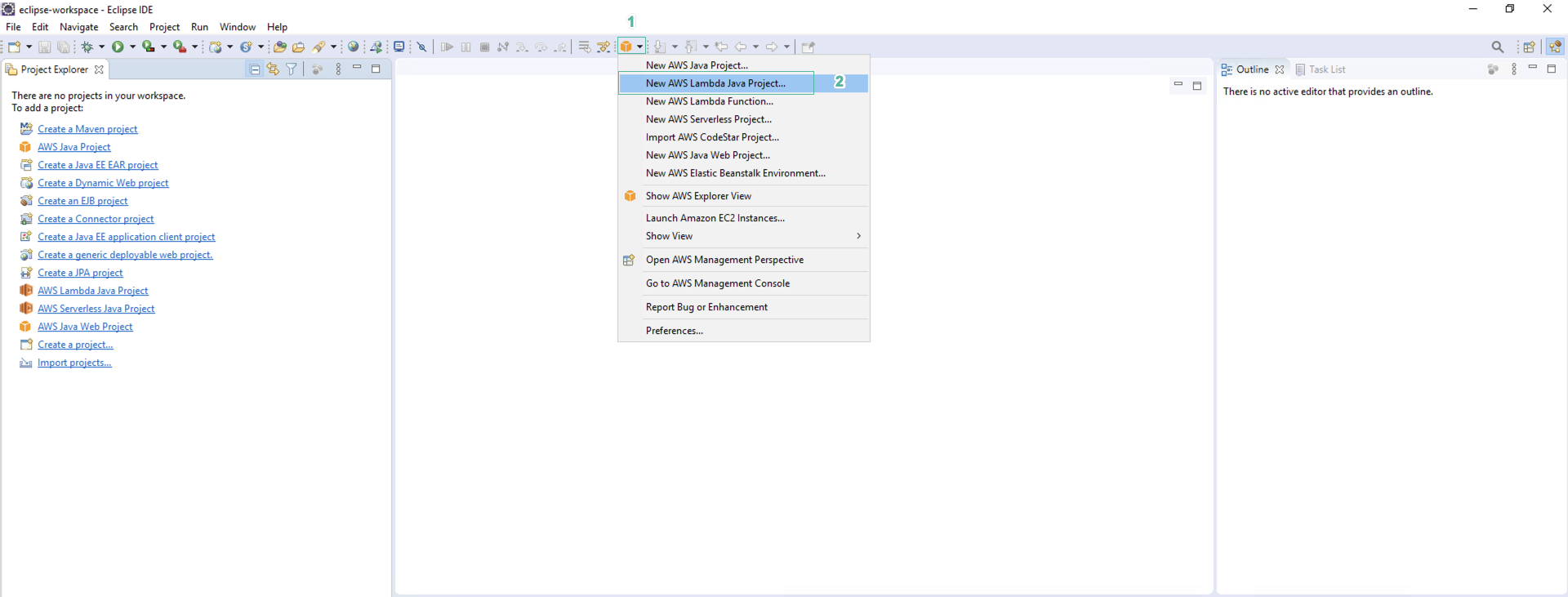Switch to the Task List tab
This screenshot has height=597, width=1568.
pyautogui.click(x=1321, y=69)
